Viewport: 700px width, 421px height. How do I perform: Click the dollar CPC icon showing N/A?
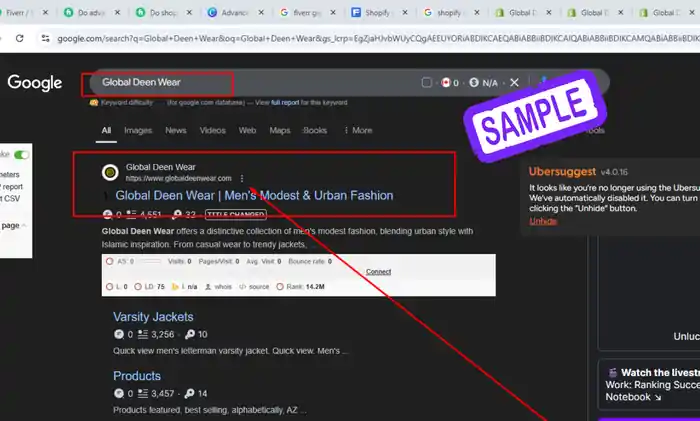pyautogui.click(x=474, y=83)
